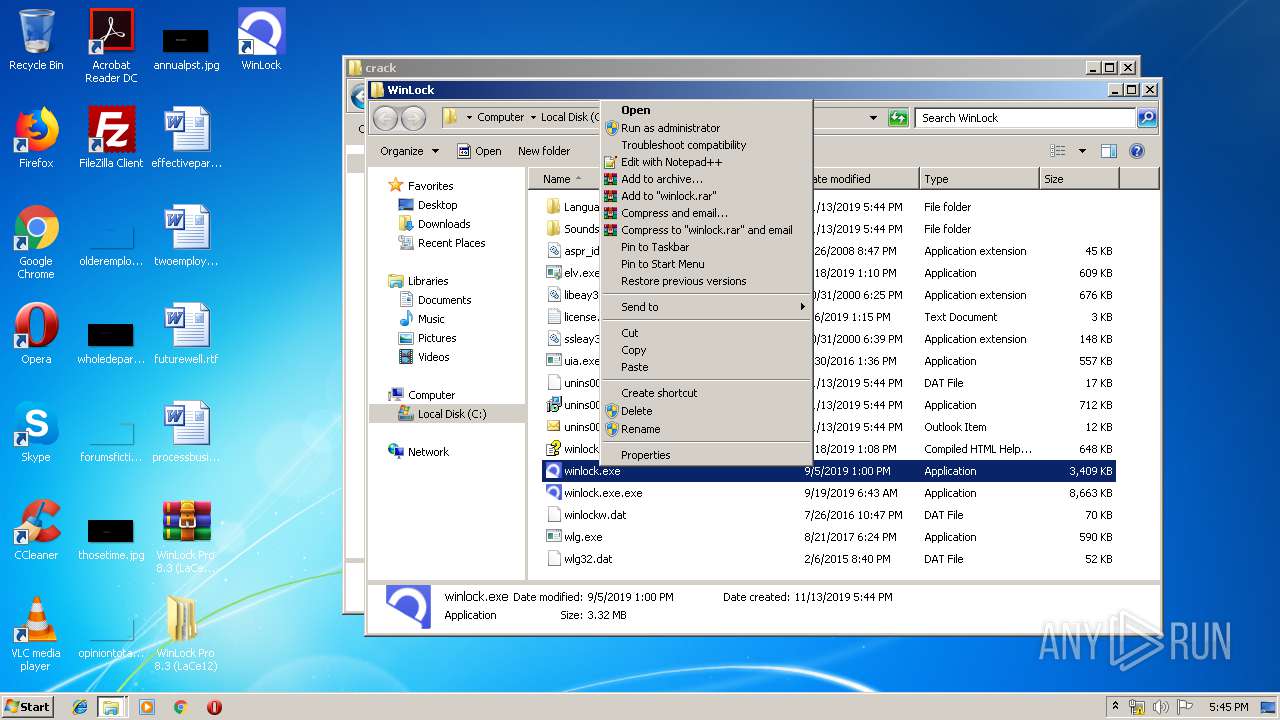Refresh the folder view with green arrows button
Viewport: 1280px width, 720px height.
898,118
